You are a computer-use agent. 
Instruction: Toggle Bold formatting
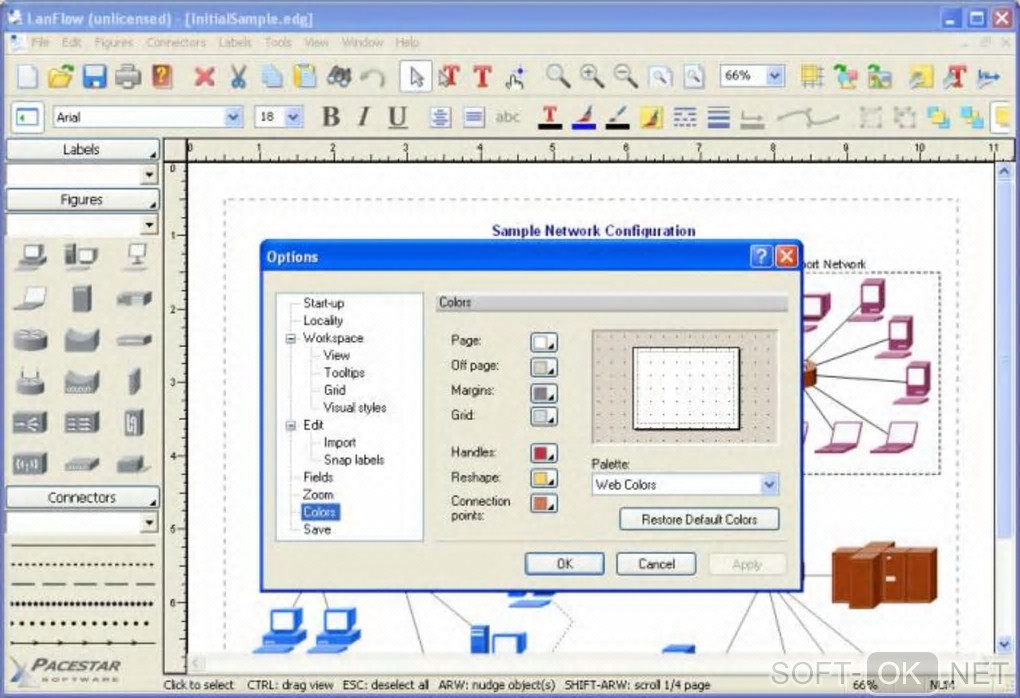(x=331, y=117)
